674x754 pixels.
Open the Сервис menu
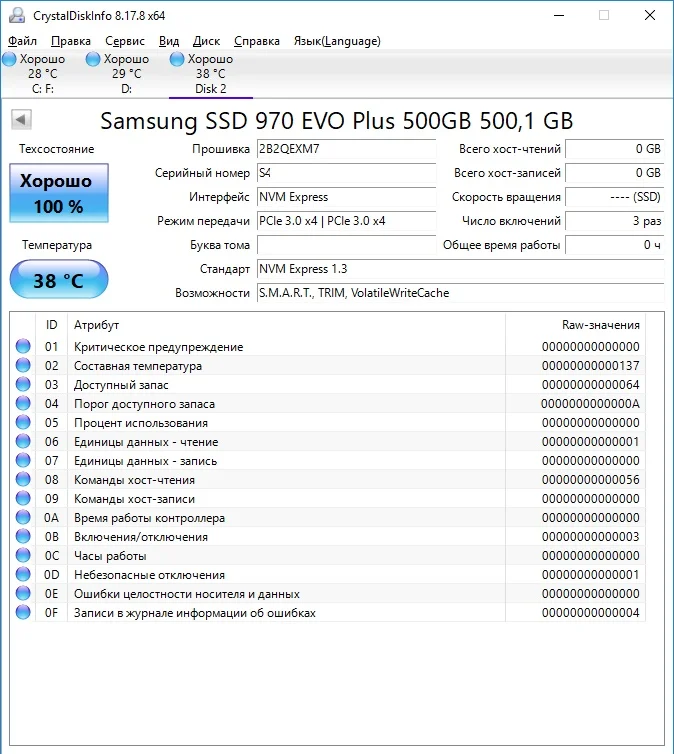pyautogui.click(x=125, y=41)
